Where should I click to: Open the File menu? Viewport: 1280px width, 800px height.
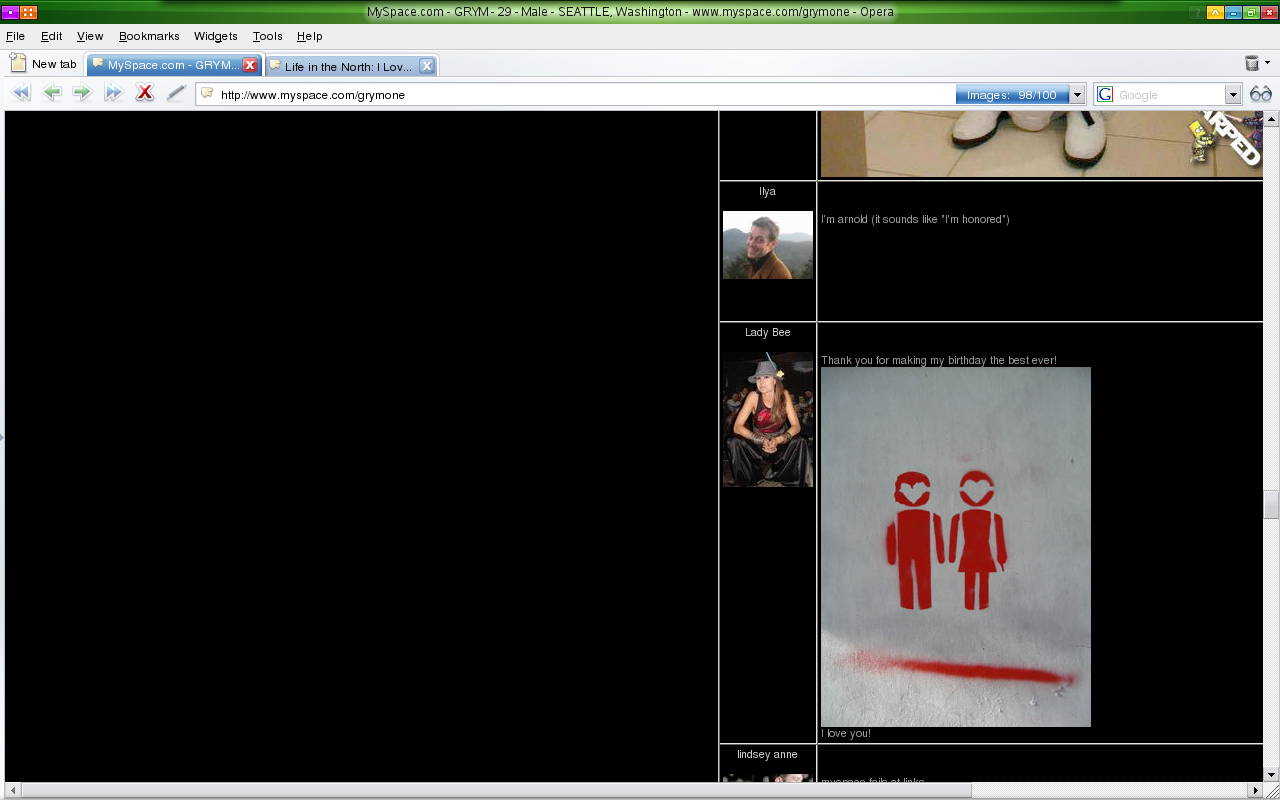pyautogui.click(x=15, y=36)
